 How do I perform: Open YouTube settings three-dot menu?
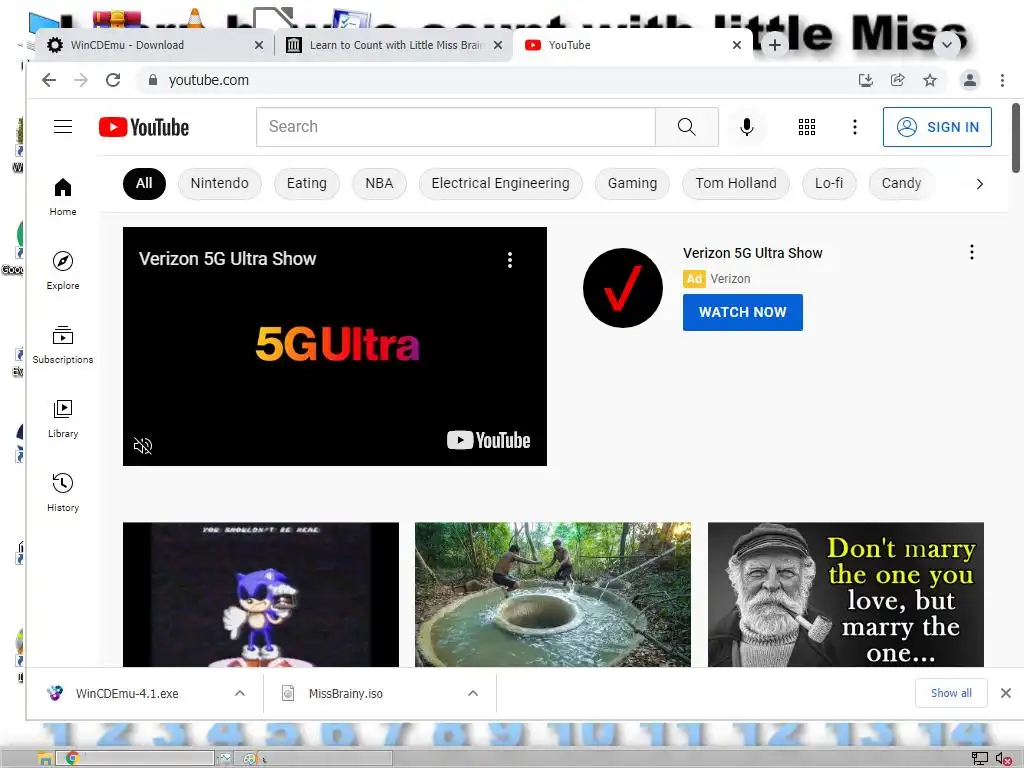[854, 127]
